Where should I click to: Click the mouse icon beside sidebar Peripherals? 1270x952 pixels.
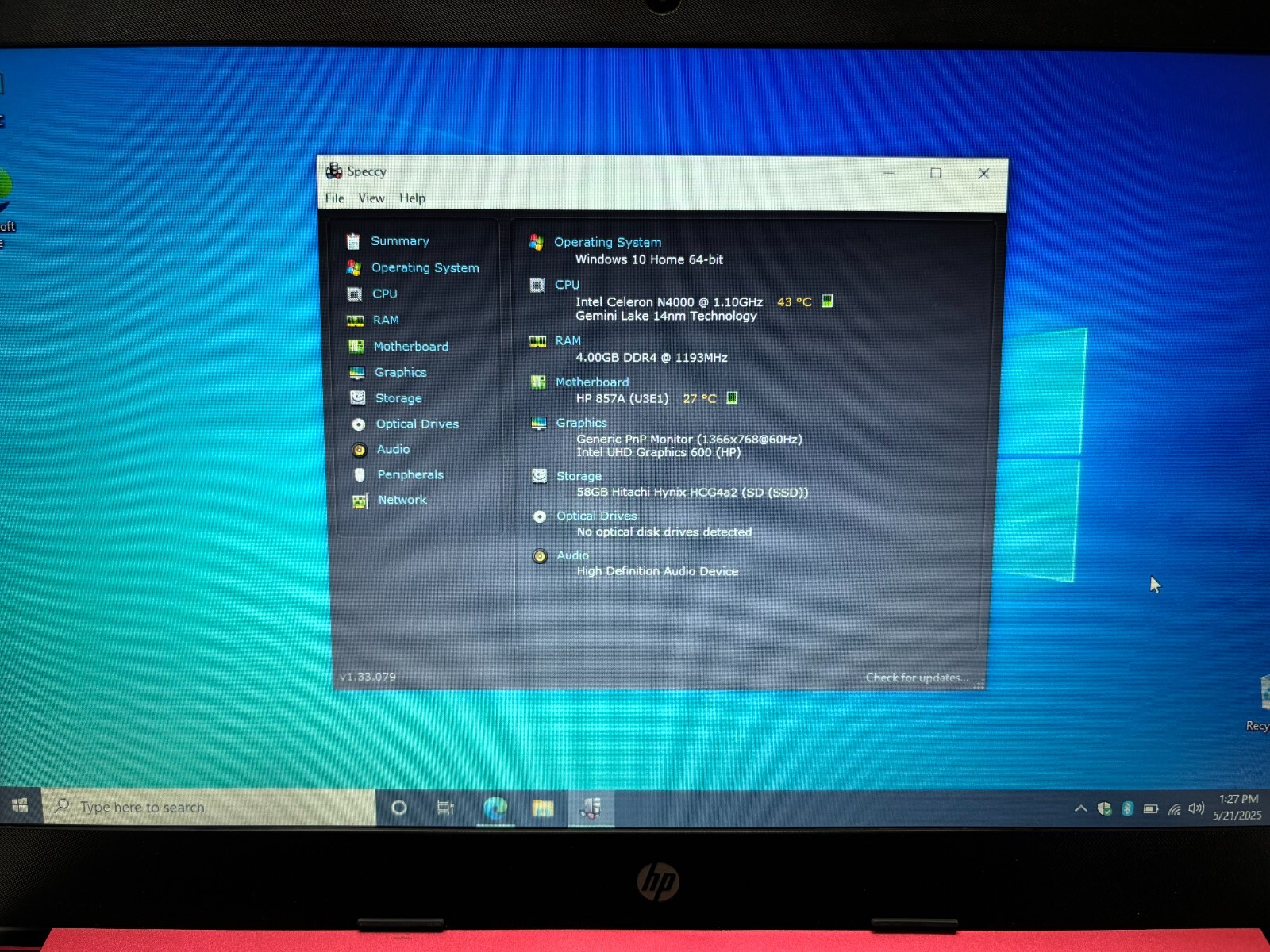(x=360, y=474)
